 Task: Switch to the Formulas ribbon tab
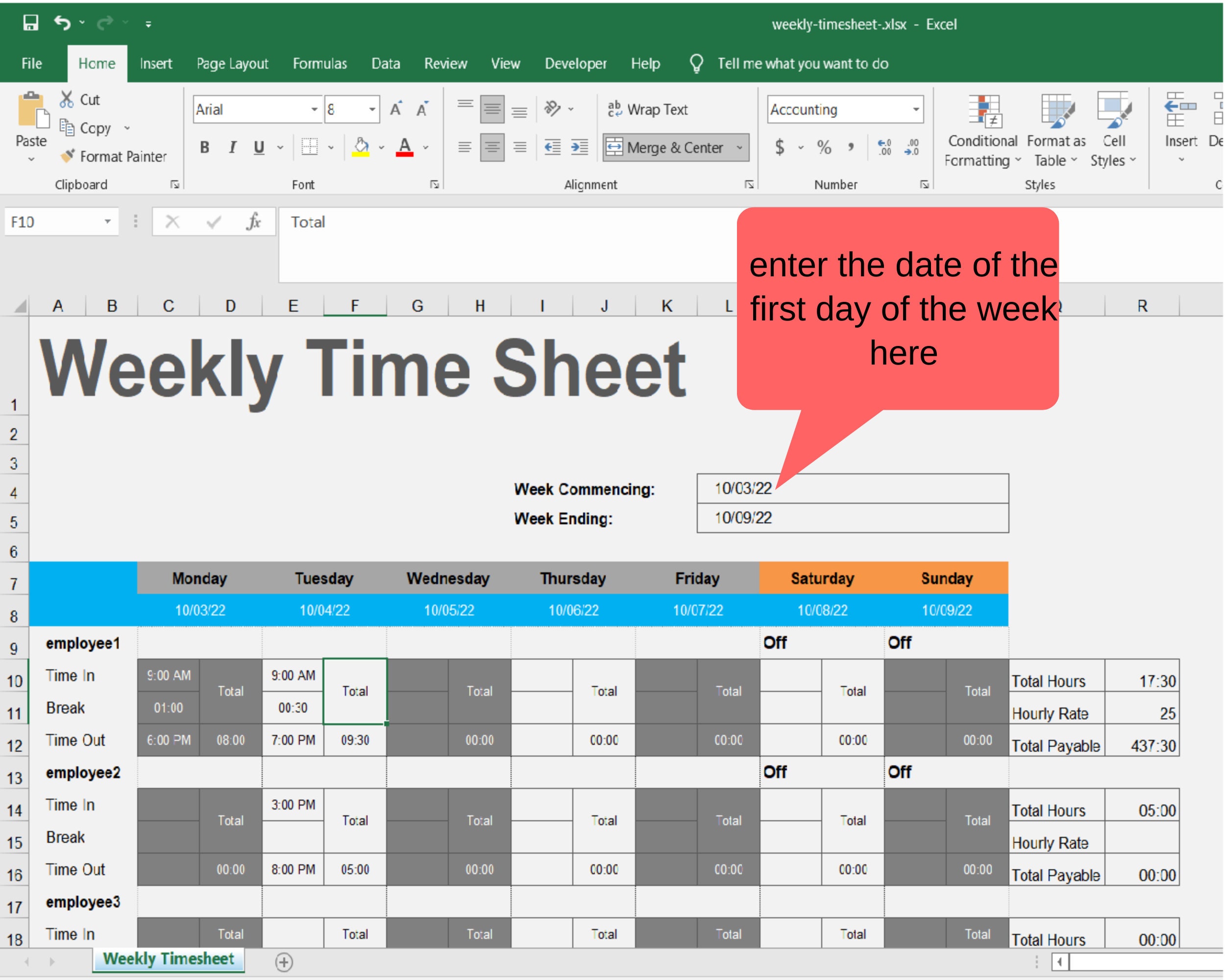coord(319,64)
